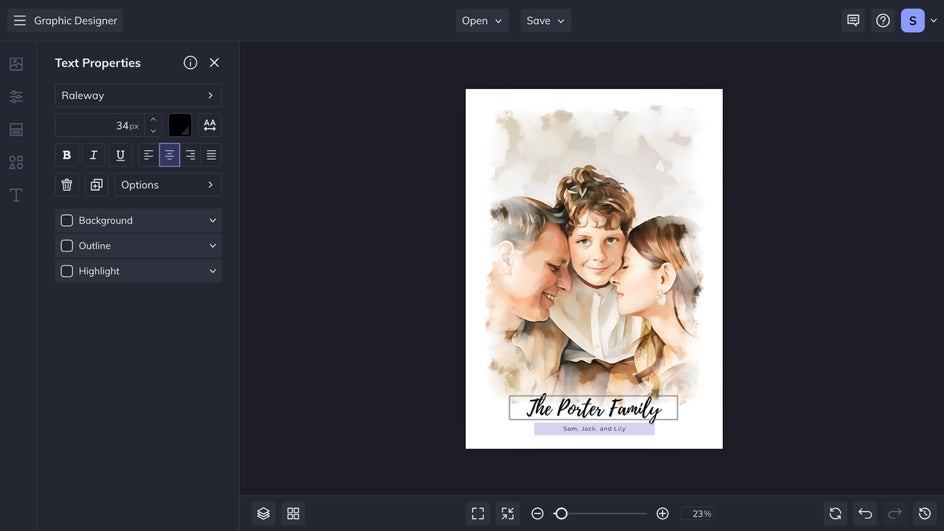Open text Options submenu

coord(168,185)
